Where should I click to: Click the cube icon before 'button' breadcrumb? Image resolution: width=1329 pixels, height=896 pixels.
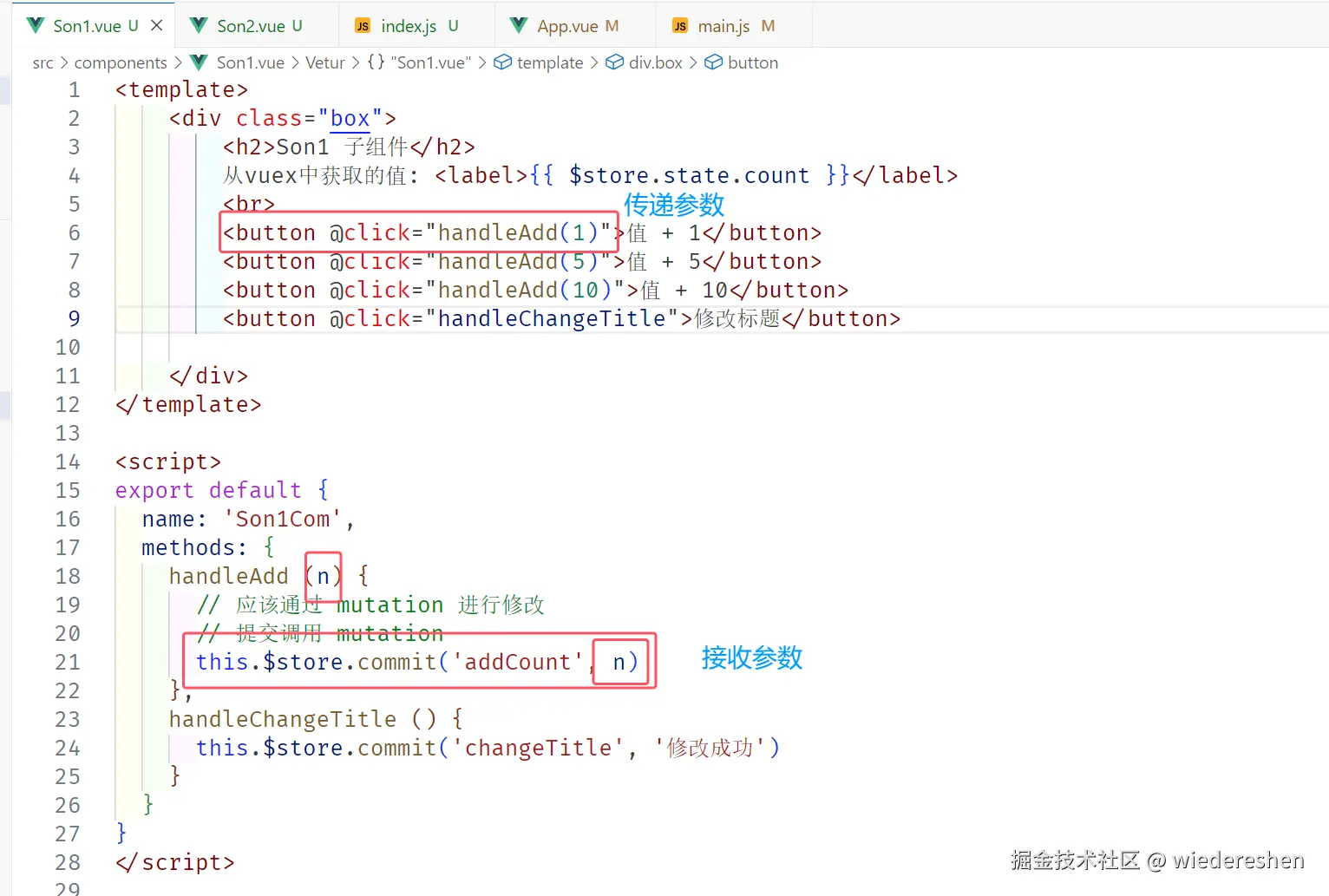tap(713, 62)
